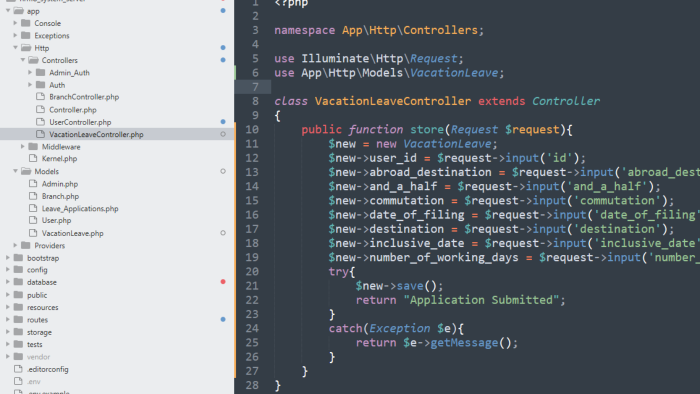Open UserController.php from the file tree
This screenshot has height=394, width=700.
pos(80,122)
